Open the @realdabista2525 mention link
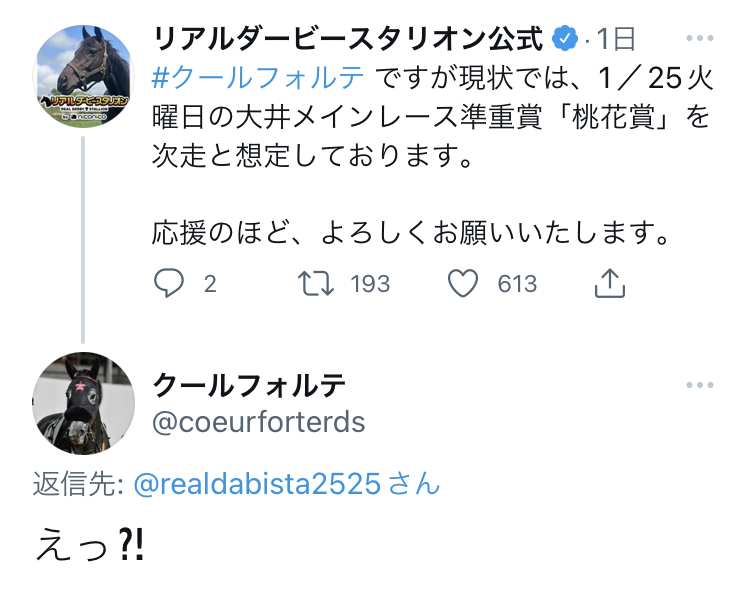The height and width of the screenshot is (594, 750). (257, 485)
